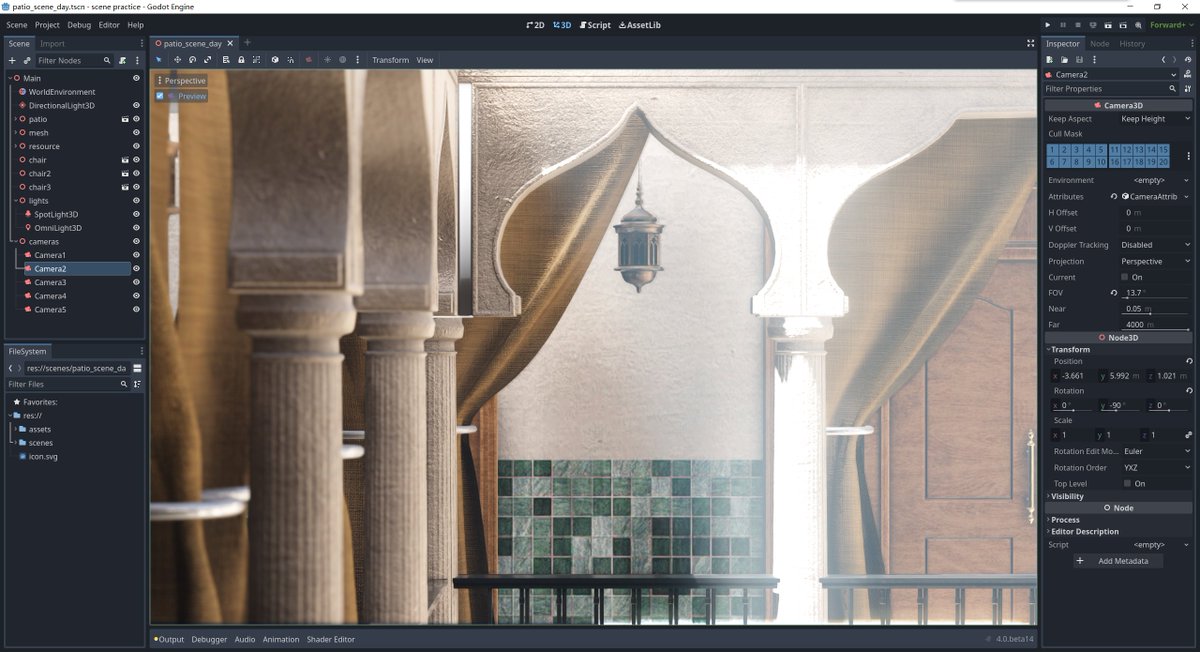1200x652 pixels.
Task: Switch to the History tab
Action: coord(1132,44)
